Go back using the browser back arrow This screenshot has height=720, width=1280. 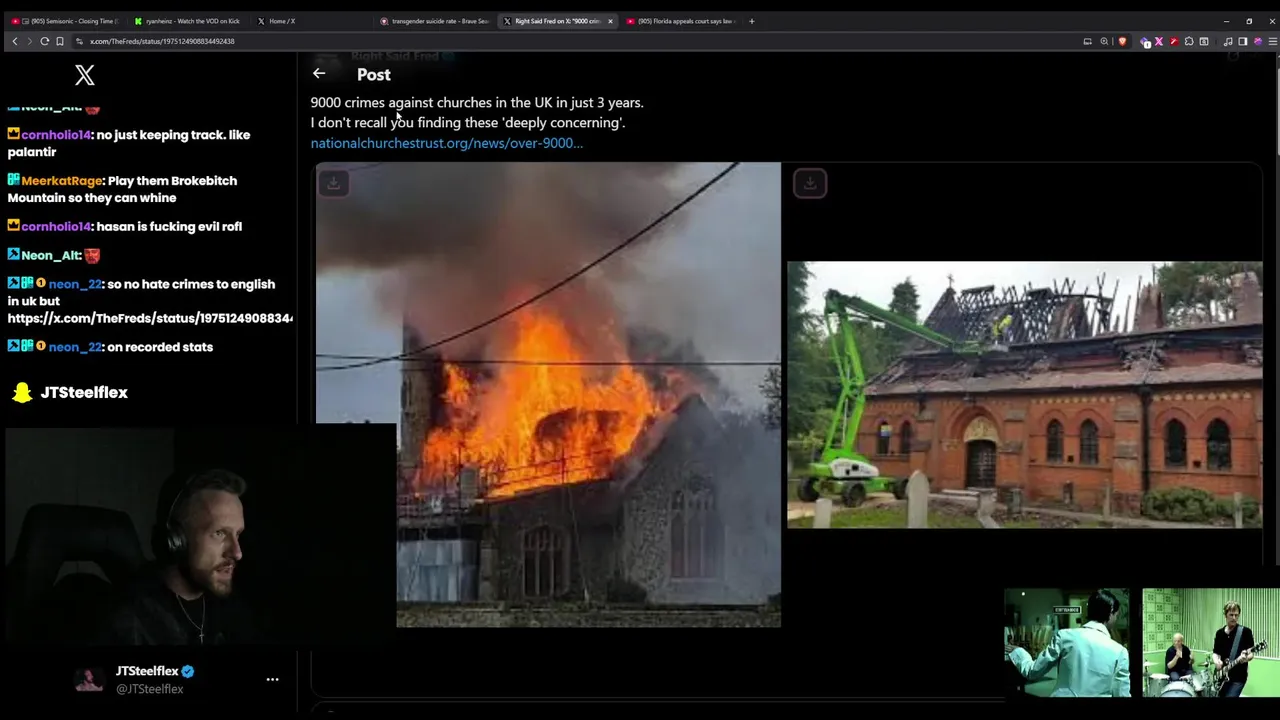click(15, 41)
